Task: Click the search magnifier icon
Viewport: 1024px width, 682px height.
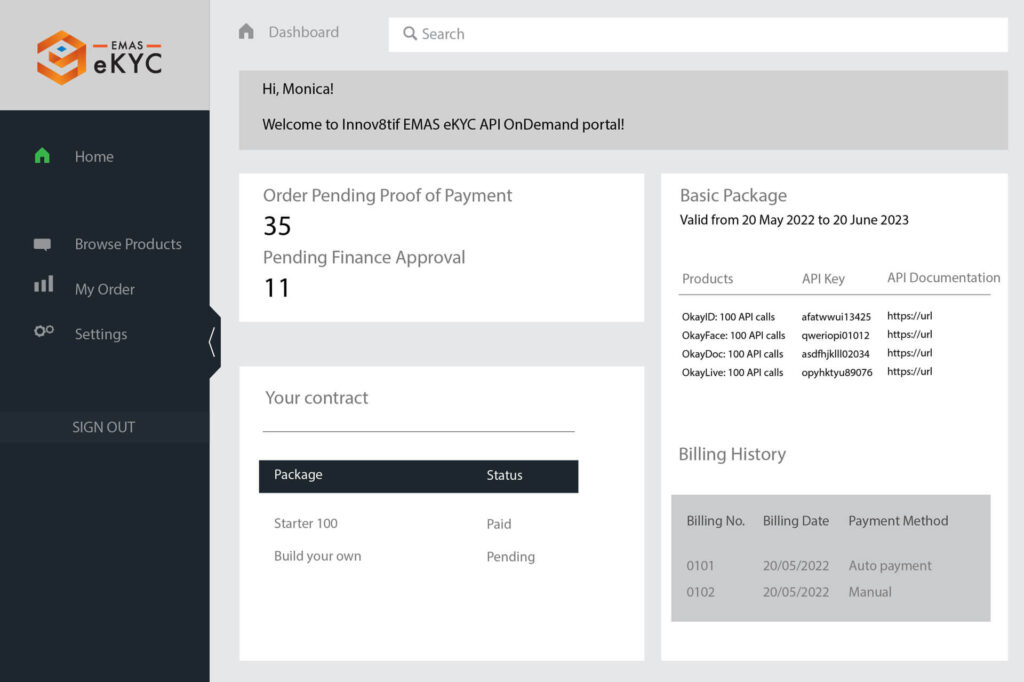Action: tap(410, 33)
